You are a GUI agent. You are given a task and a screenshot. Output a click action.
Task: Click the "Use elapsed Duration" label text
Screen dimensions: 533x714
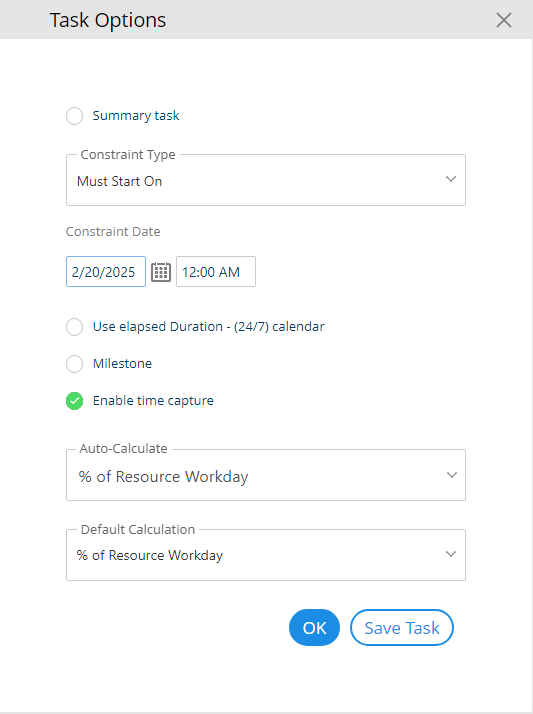pyautogui.click(x=157, y=326)
